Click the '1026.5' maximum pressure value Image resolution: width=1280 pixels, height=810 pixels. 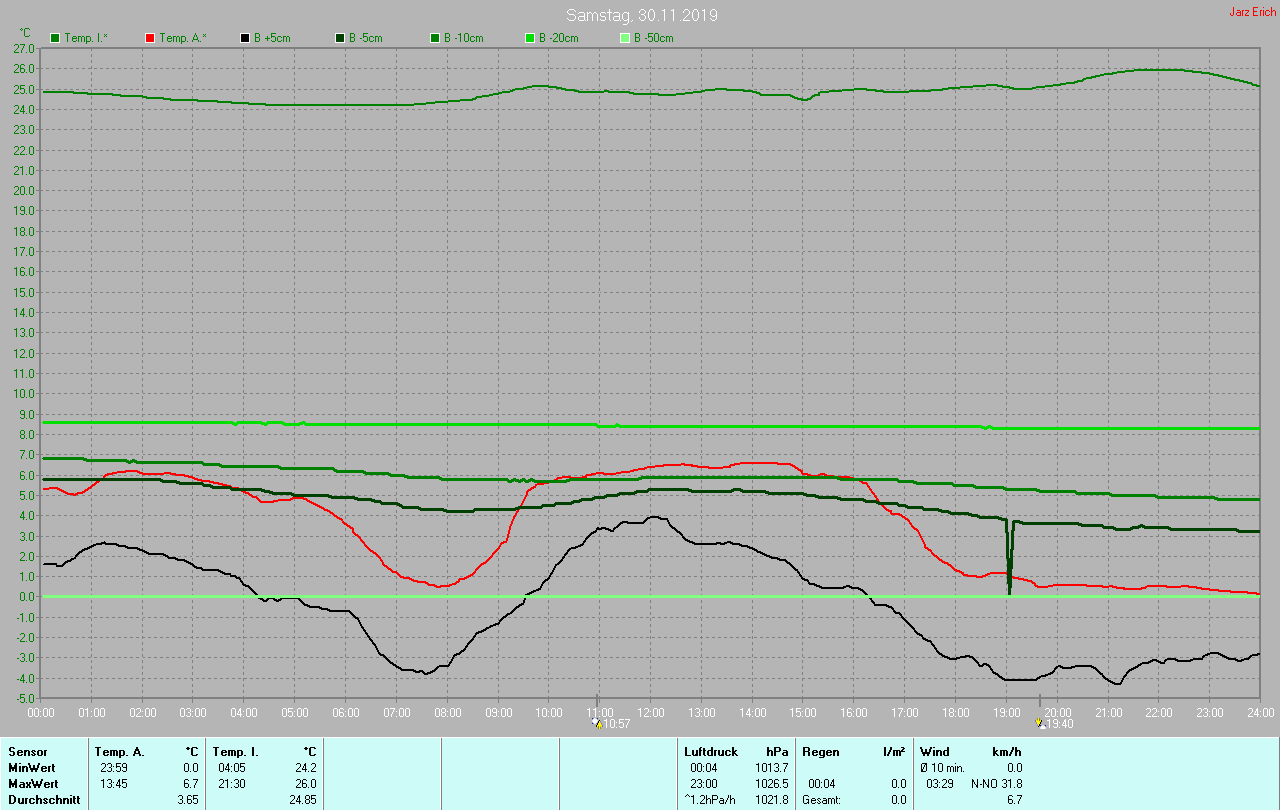771,783
